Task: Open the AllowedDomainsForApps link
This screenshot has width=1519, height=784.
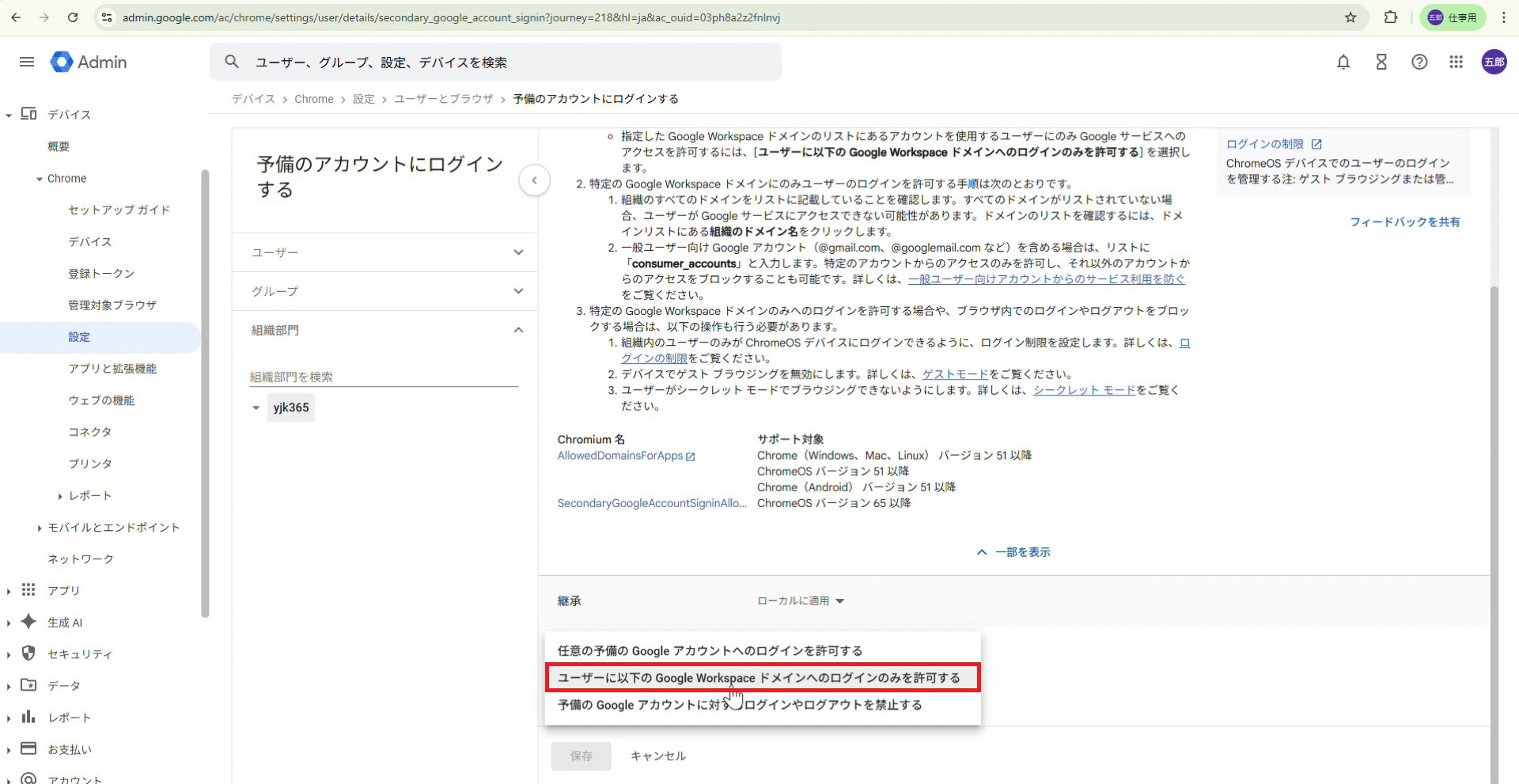Action: pos(620,456)
